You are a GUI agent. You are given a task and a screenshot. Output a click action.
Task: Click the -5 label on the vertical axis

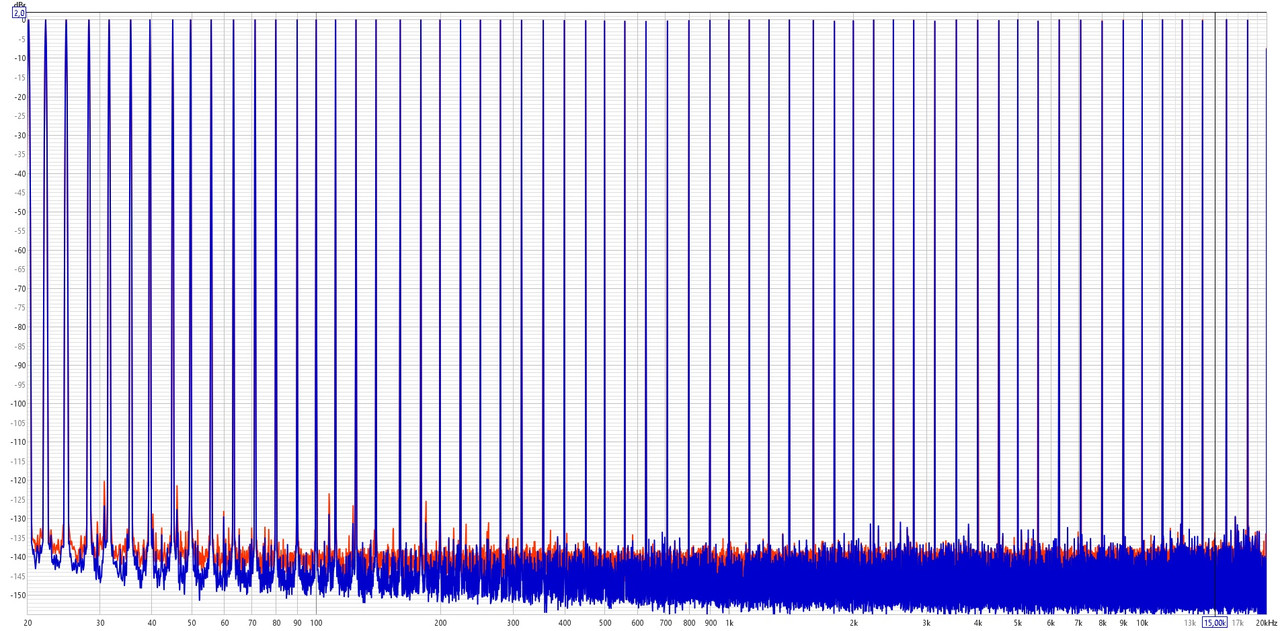[22, 39]
